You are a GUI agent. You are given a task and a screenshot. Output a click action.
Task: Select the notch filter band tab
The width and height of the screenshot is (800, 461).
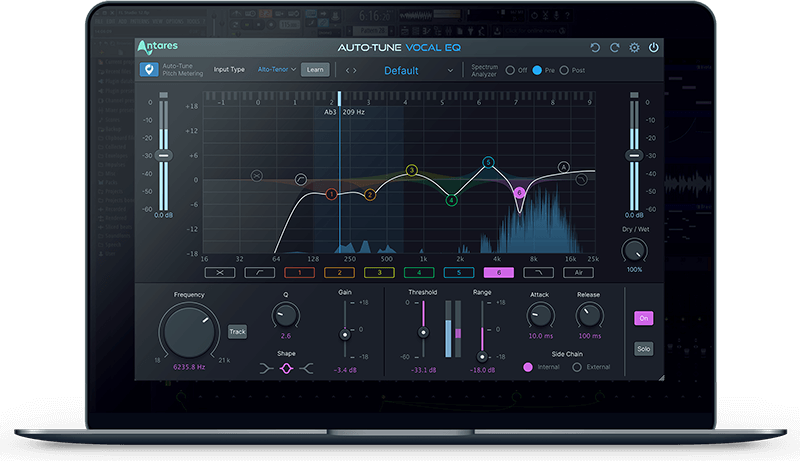[x=220, y=273]
